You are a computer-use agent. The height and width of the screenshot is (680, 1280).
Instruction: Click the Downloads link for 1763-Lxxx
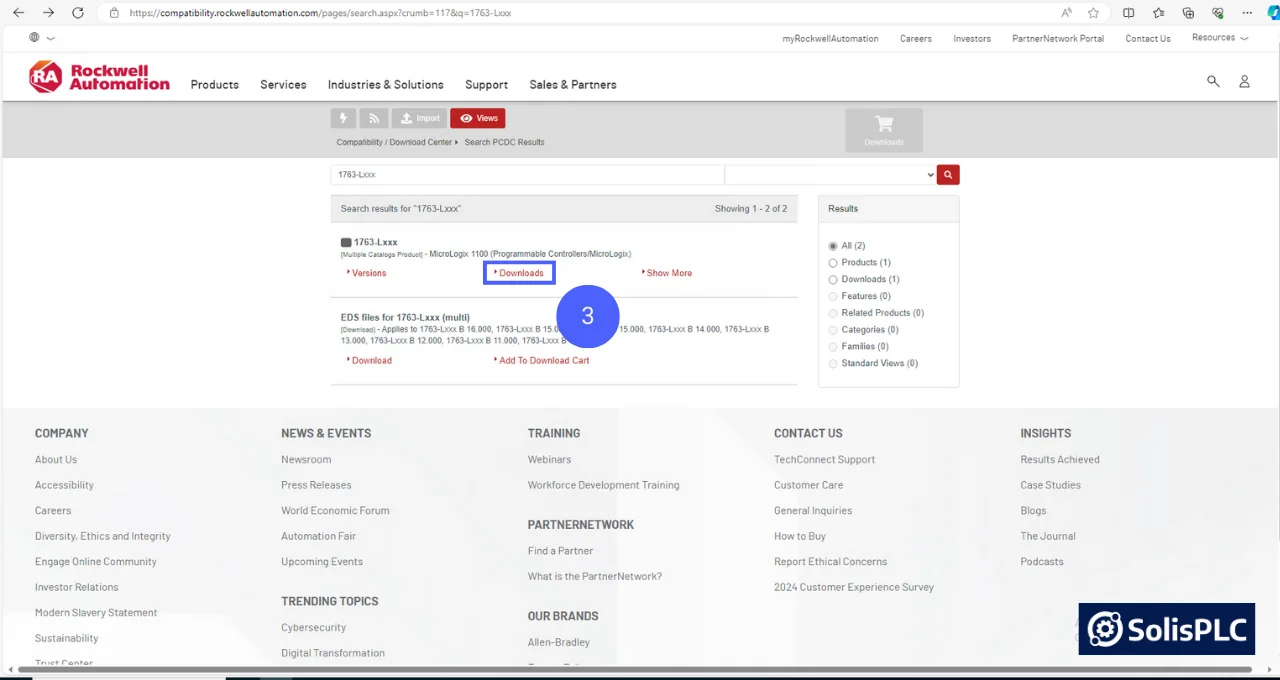[519, 272]
